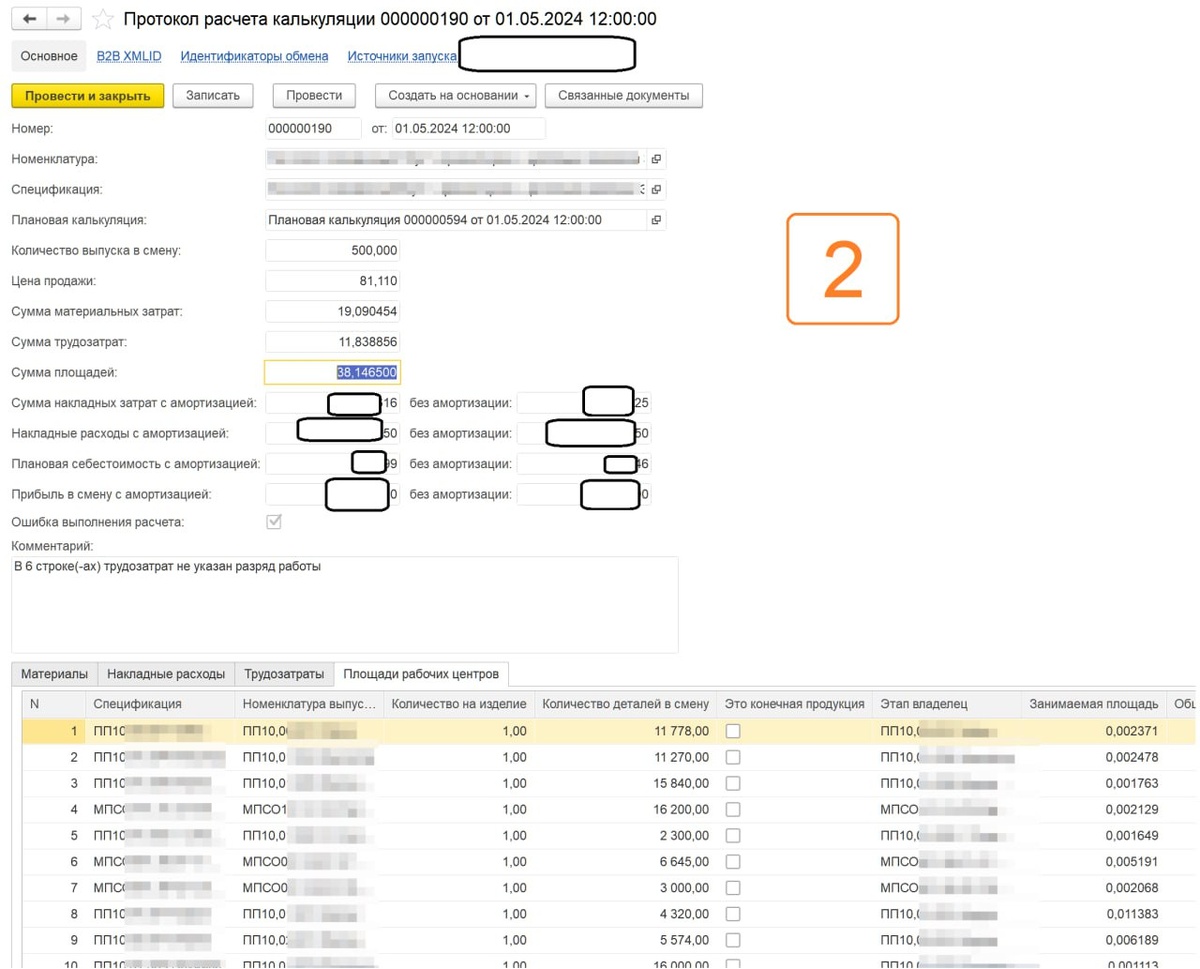Image resolution: width=1200 pixels, height=969 pixels.
Task: Open Связанные документы
Action: (x=624, y=95)
